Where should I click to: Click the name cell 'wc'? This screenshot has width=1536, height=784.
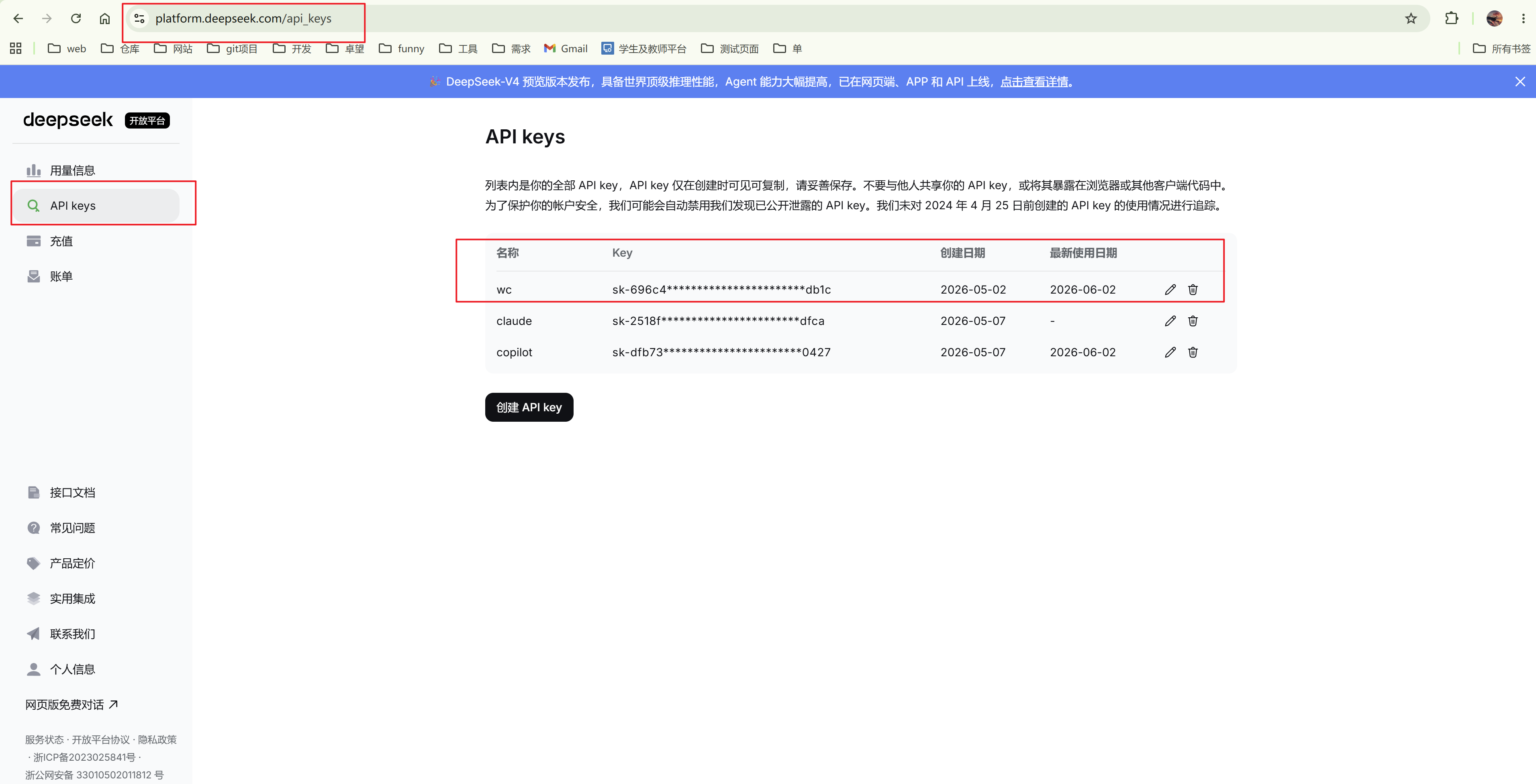[504, 290]
